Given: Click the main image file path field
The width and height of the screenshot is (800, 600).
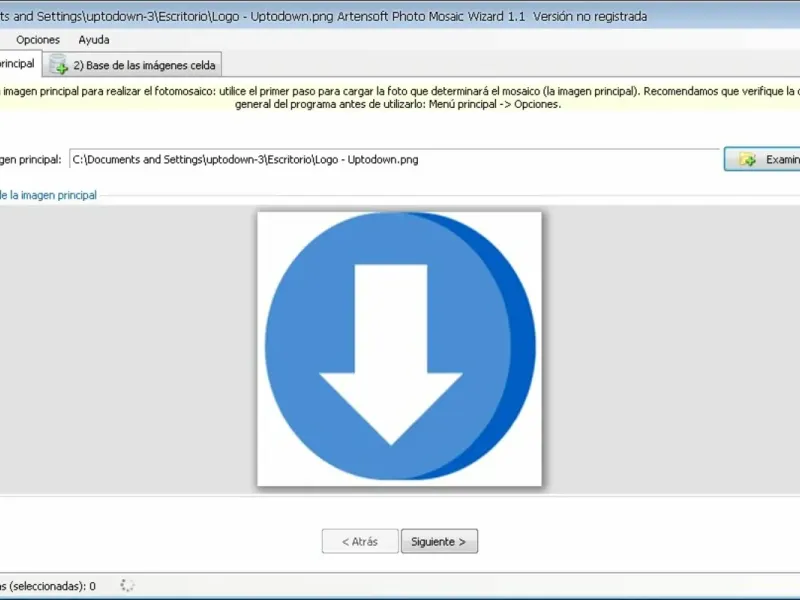Looking at the screenshot, I should (x=394, y=160).
